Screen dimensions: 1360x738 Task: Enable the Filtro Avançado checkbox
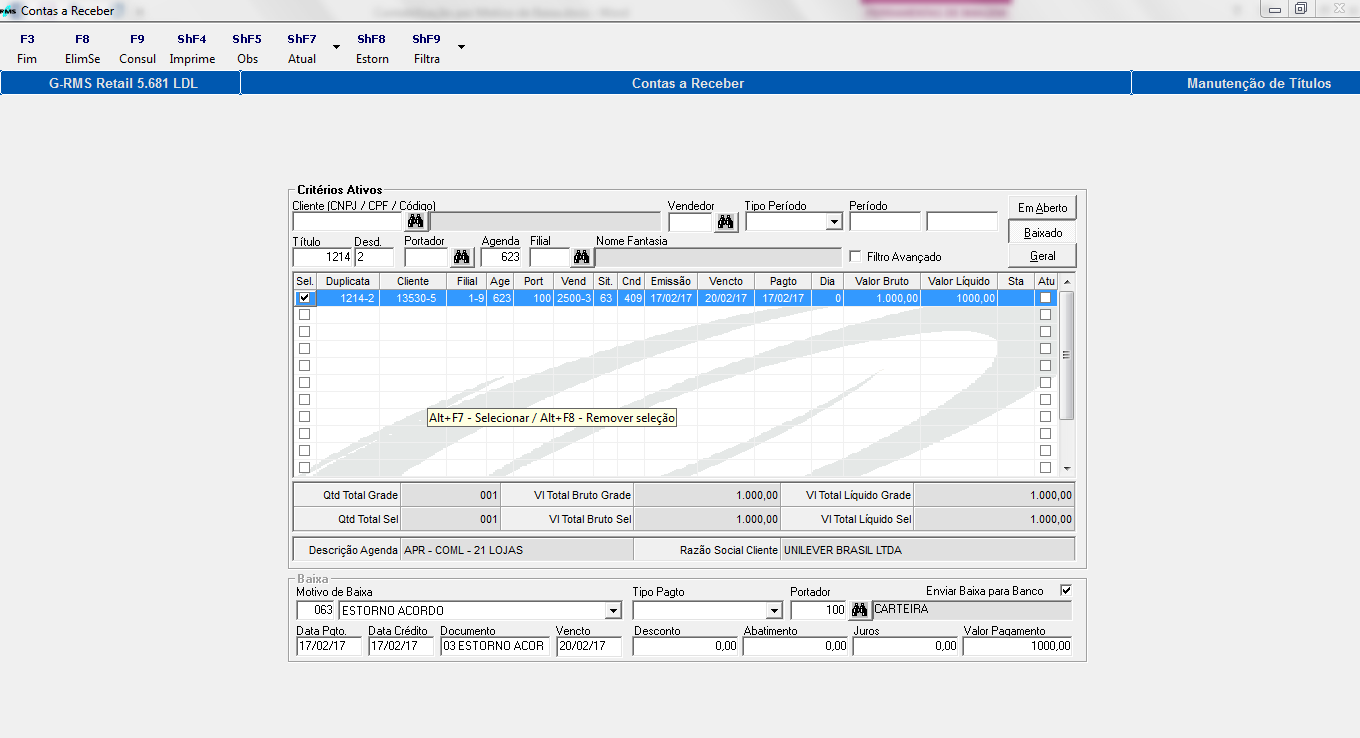pos(855,257)
